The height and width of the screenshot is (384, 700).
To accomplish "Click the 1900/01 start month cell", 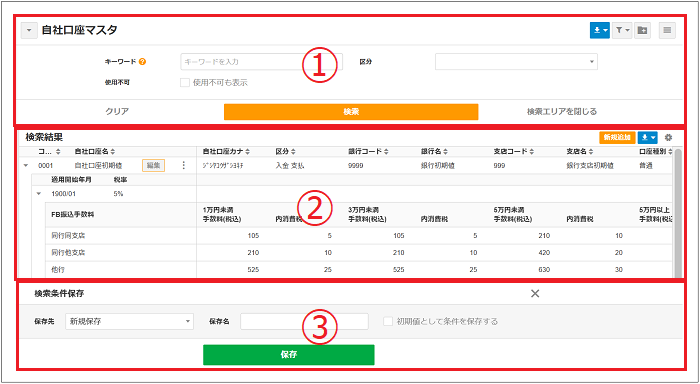I will tap(62, 194).
